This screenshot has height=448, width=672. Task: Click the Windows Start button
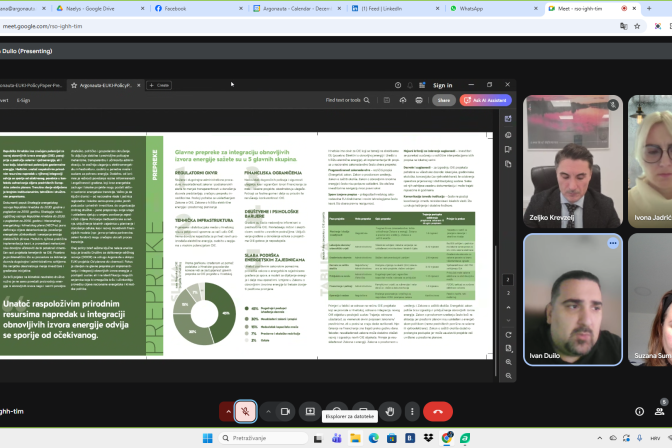pyautogui.click(x=208, y=437)
